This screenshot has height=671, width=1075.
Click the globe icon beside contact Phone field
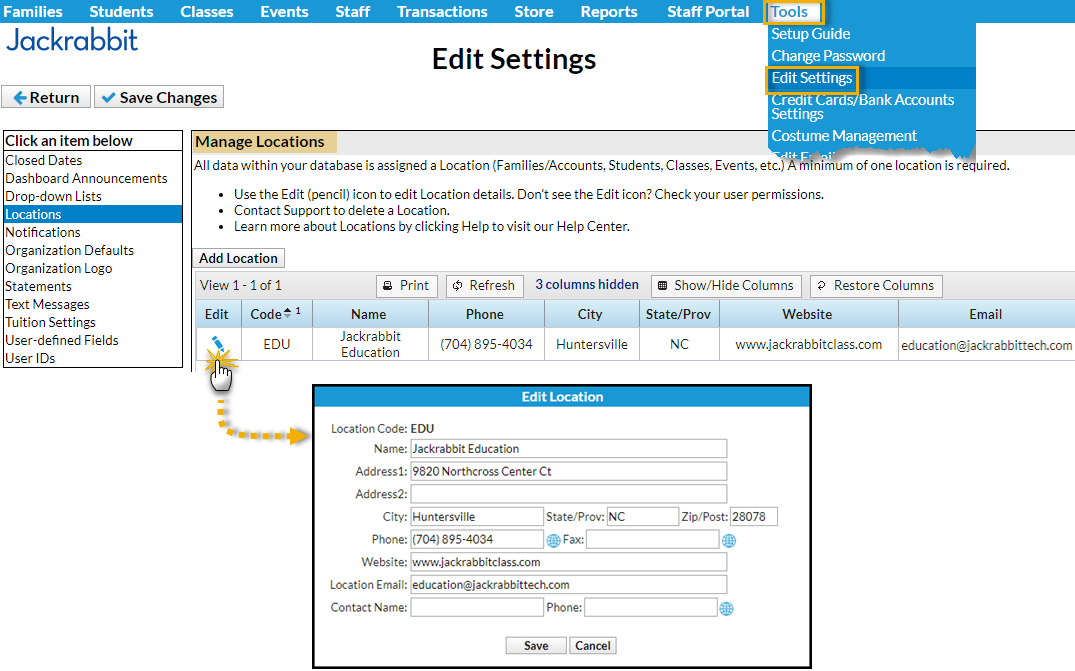pyautogui.click(x=726, y=609)
